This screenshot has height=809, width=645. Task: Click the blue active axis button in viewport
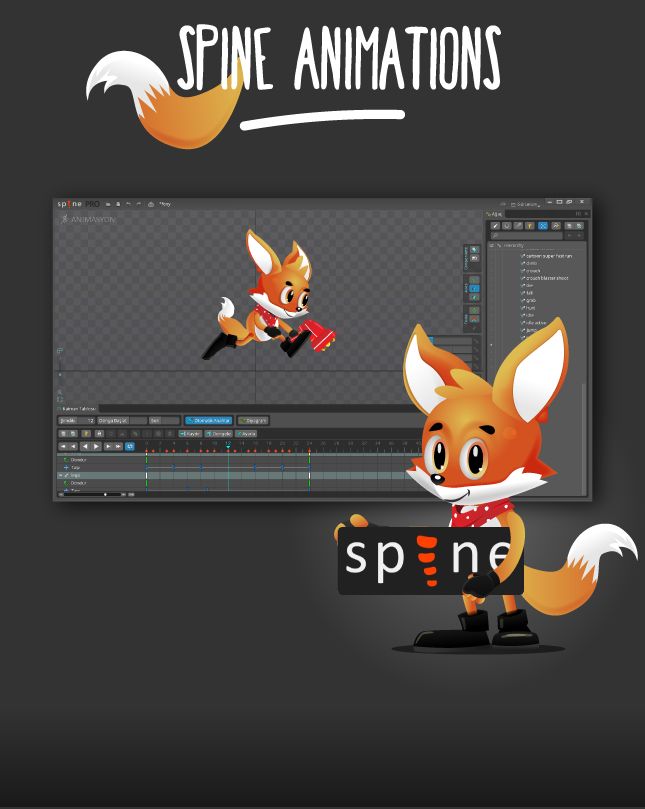coord(475,289)
